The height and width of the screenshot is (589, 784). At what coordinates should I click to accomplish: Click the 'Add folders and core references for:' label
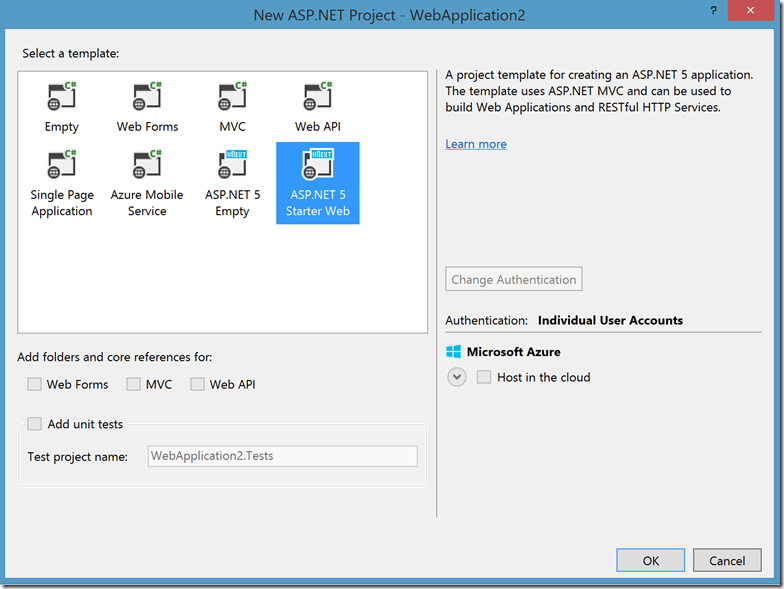[114, 357]
